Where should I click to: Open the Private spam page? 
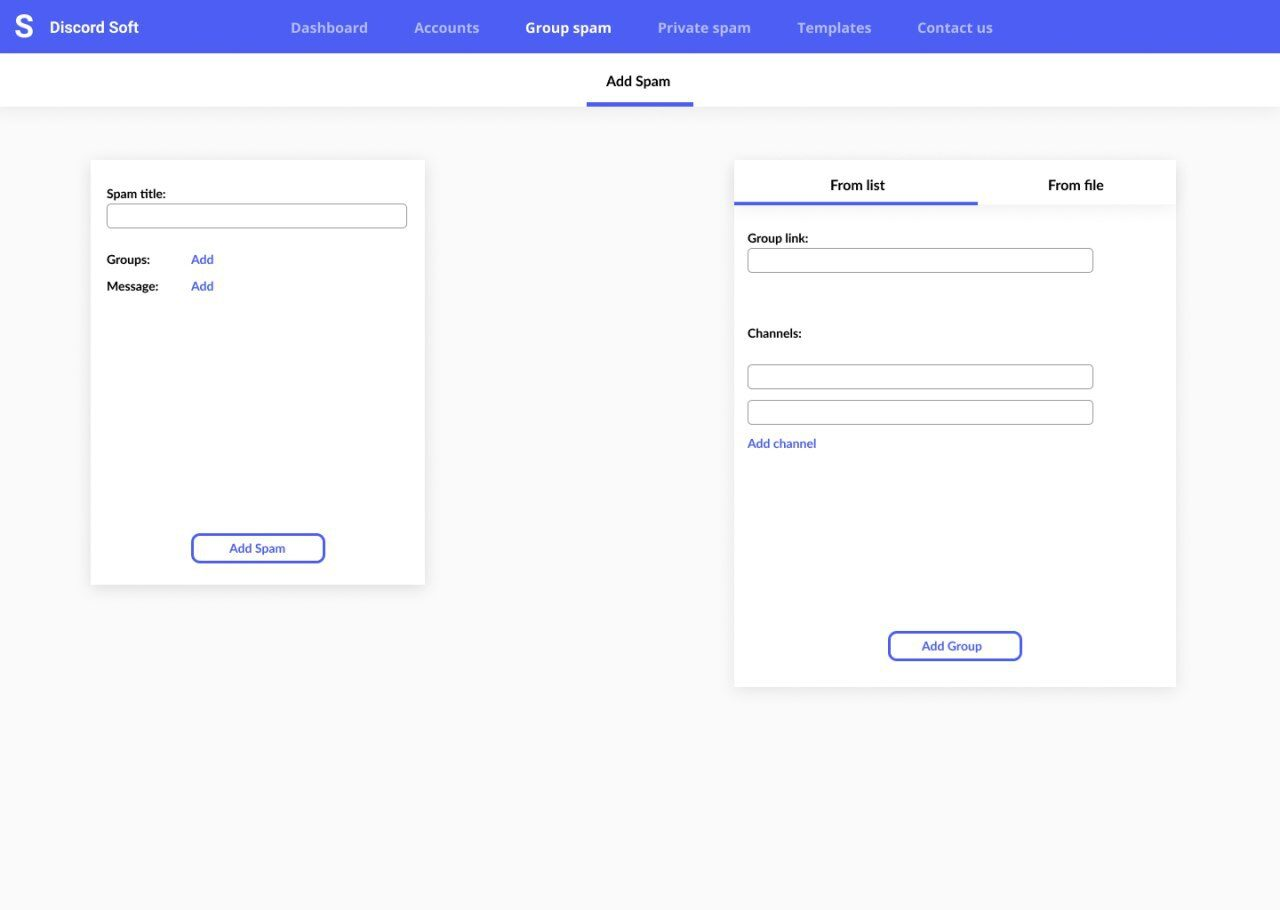704,28
